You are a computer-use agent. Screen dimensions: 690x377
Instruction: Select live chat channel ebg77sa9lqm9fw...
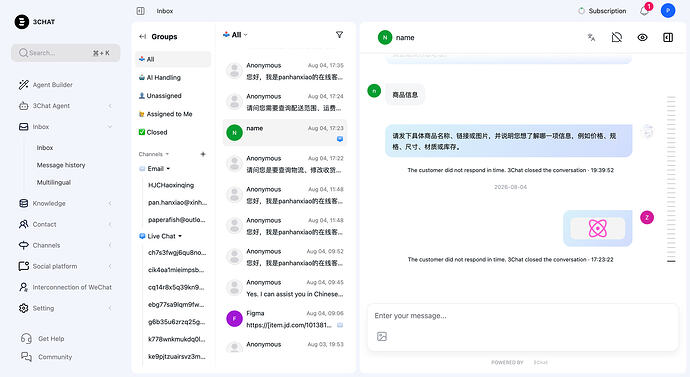click(x=176, y=304)
